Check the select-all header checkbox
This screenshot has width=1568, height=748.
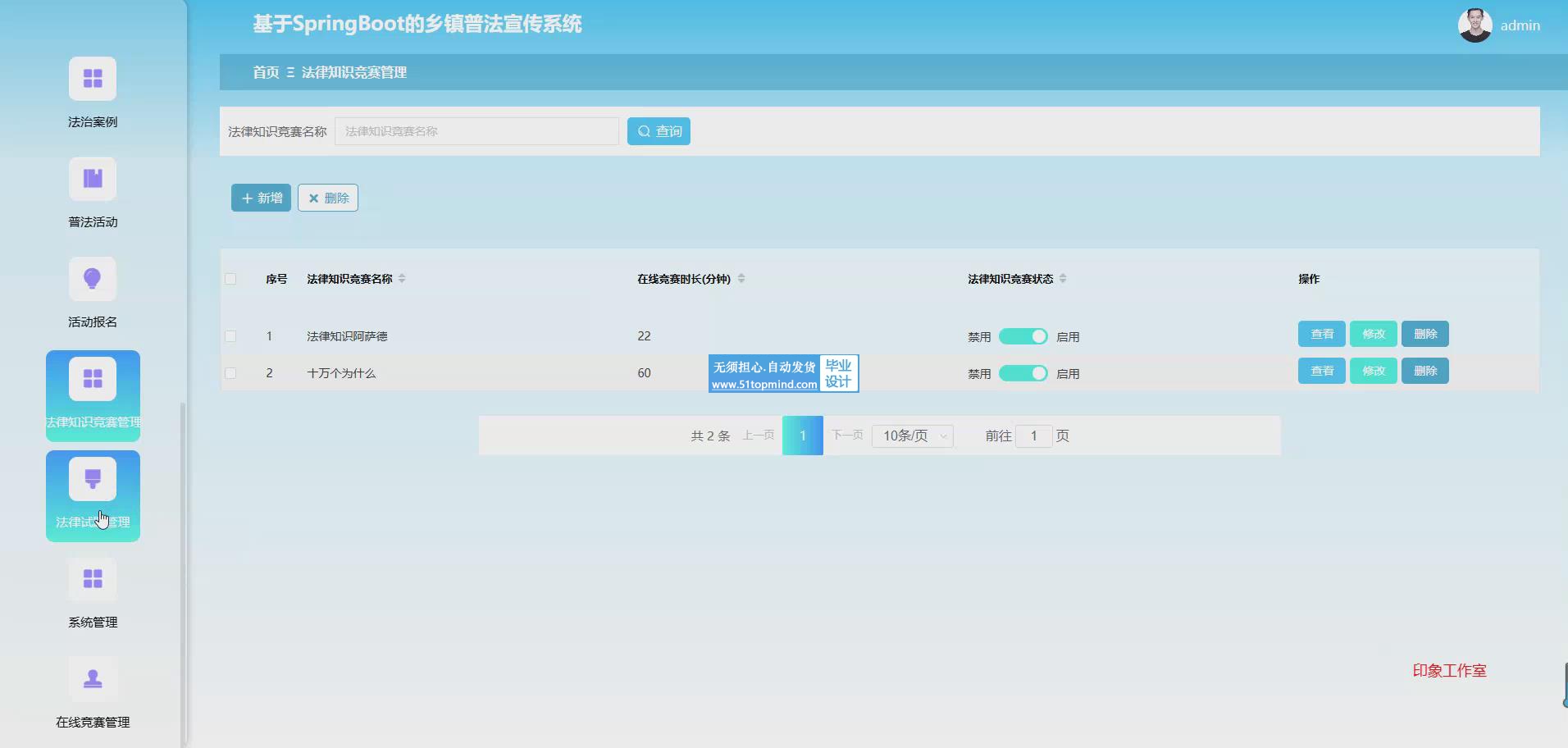click(x=230, y=279)
